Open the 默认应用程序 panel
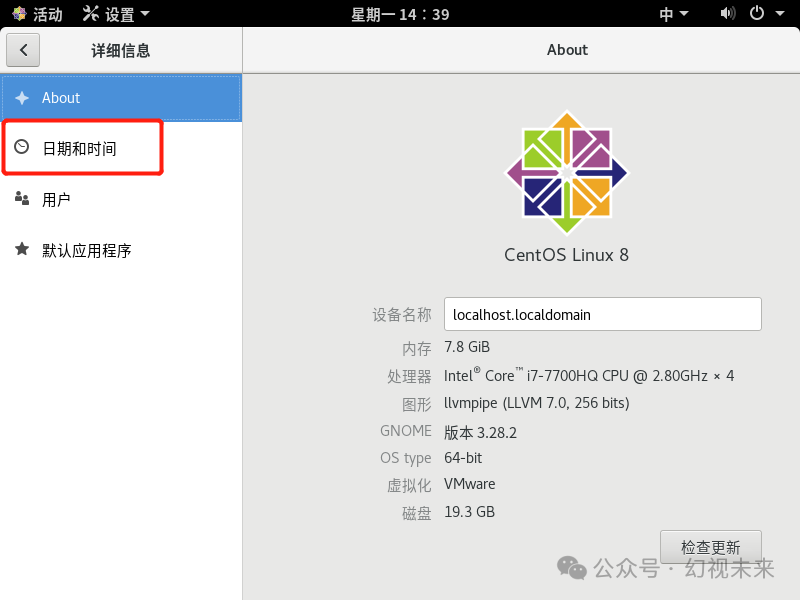Screen dimensions: 800x600 (87, 250)
